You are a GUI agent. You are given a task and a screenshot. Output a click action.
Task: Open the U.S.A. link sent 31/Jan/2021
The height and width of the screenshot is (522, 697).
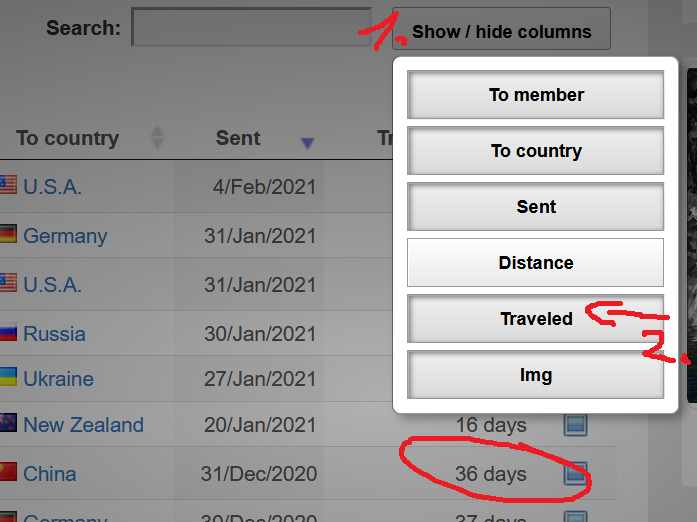click(52, 285)
